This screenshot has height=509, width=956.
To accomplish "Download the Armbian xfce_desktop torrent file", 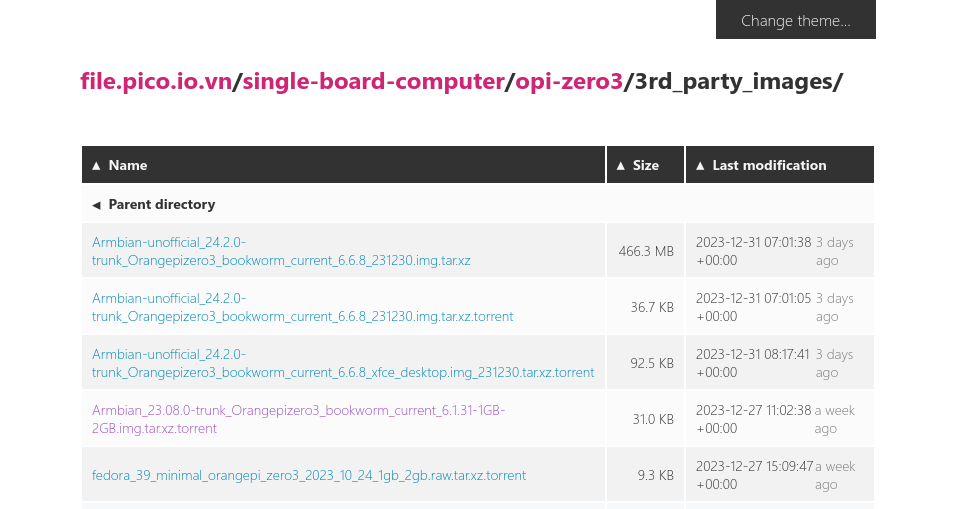I will [342, 363].
